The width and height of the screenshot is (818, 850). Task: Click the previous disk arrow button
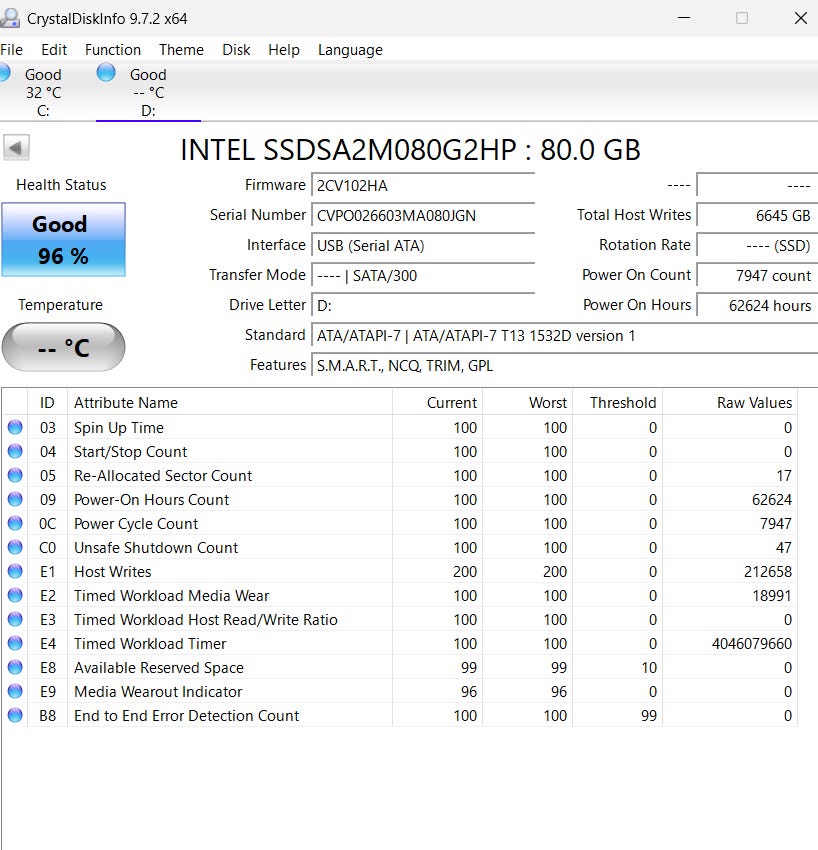pyautogui.click(x=16, y=147)
